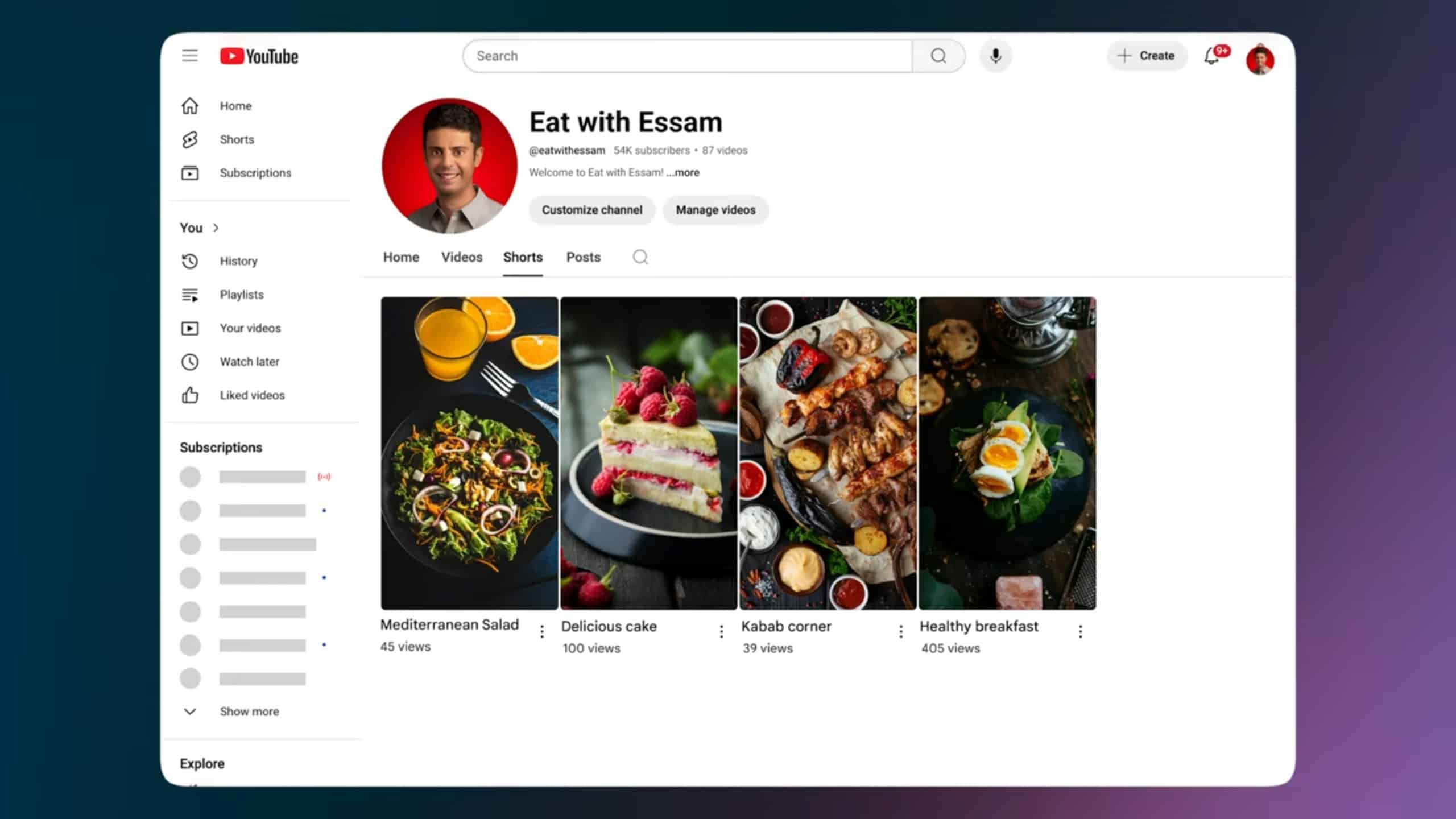
Task: Expand the You section chevron
Action: (216, 228)
